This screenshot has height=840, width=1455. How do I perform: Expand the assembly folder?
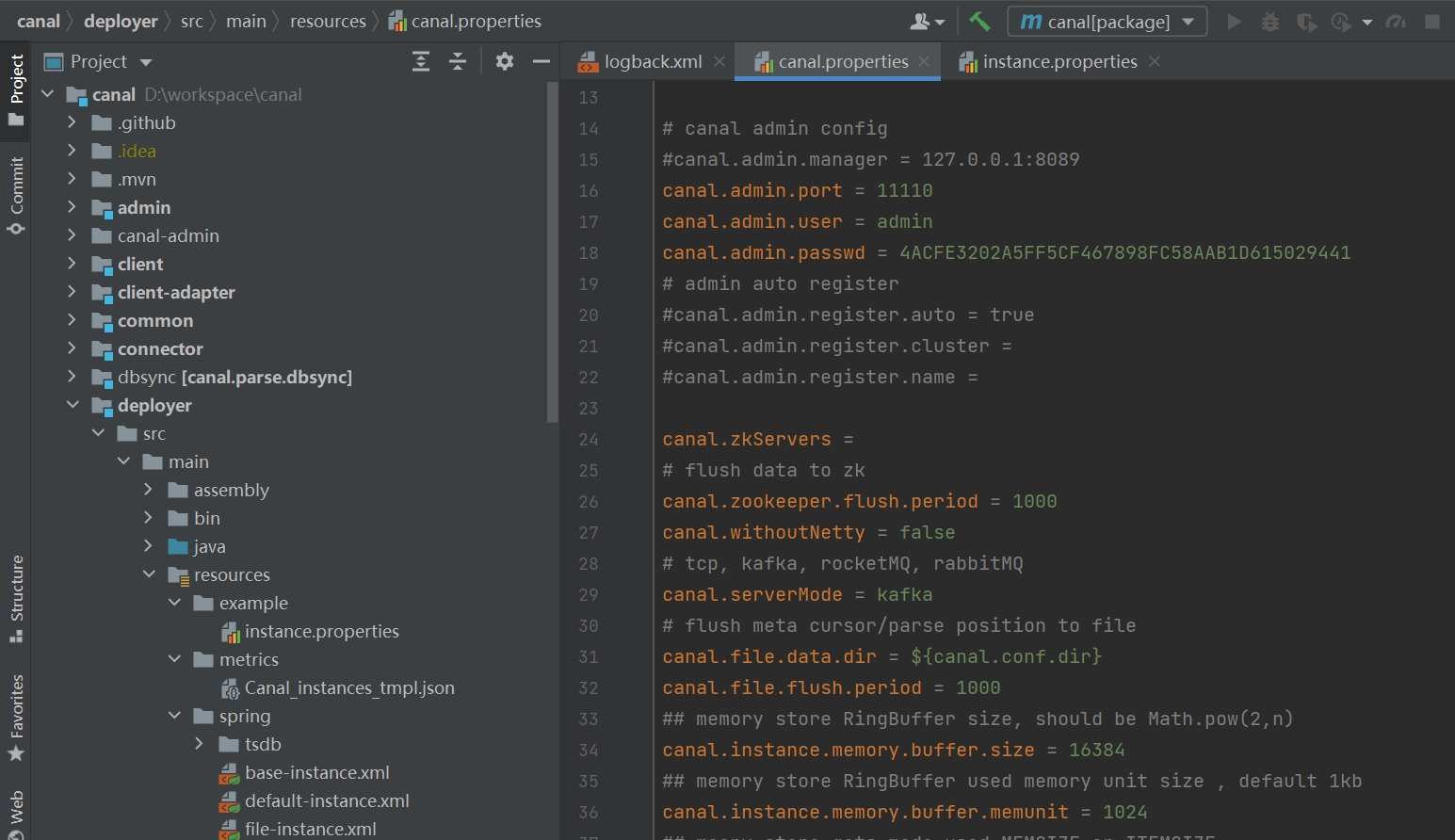coord(148,490)
